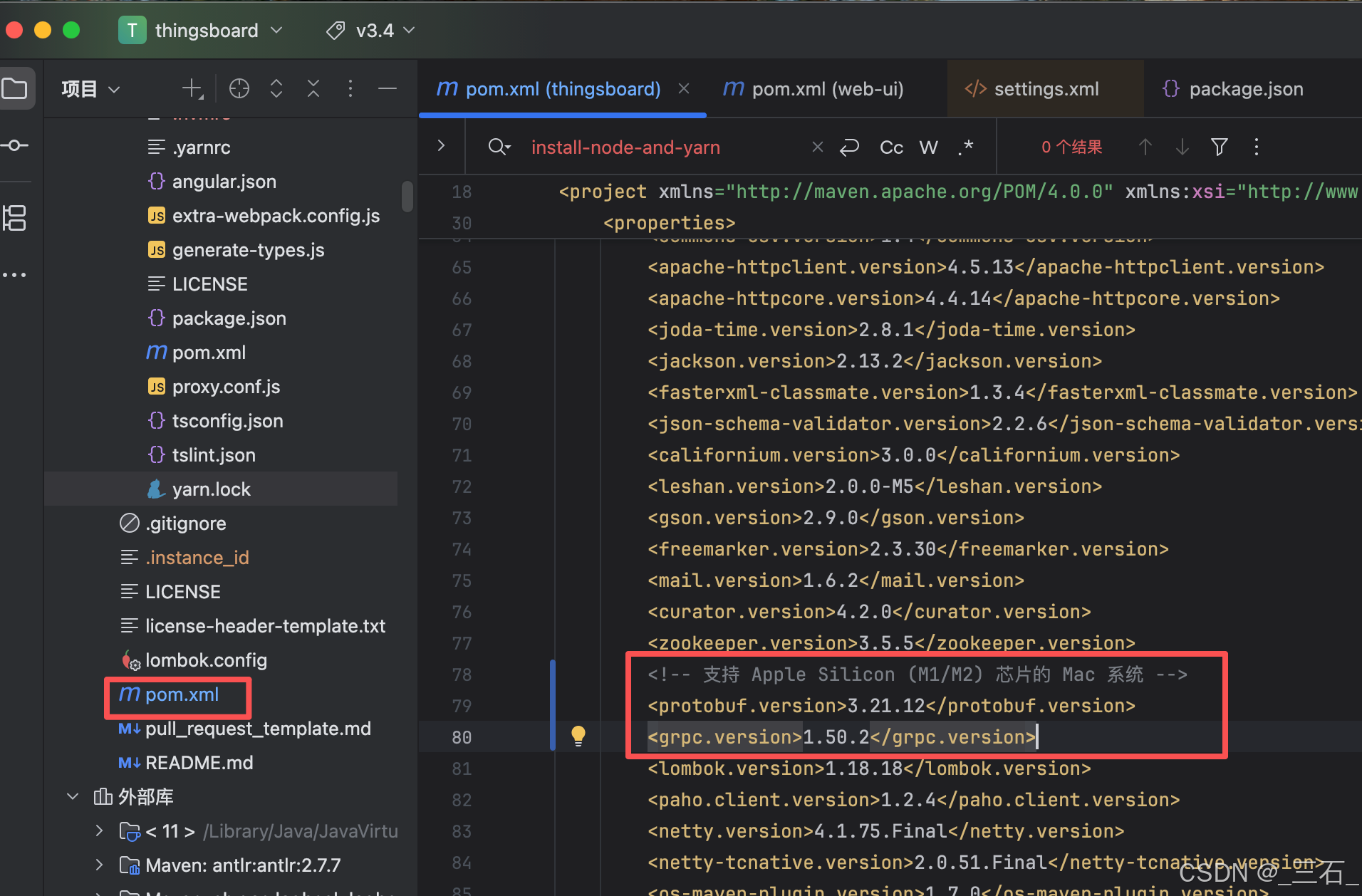The height and width of the screenshot is (896, 1362).
Task: Open search filter funnel icon
Action: coord(1220,147)
